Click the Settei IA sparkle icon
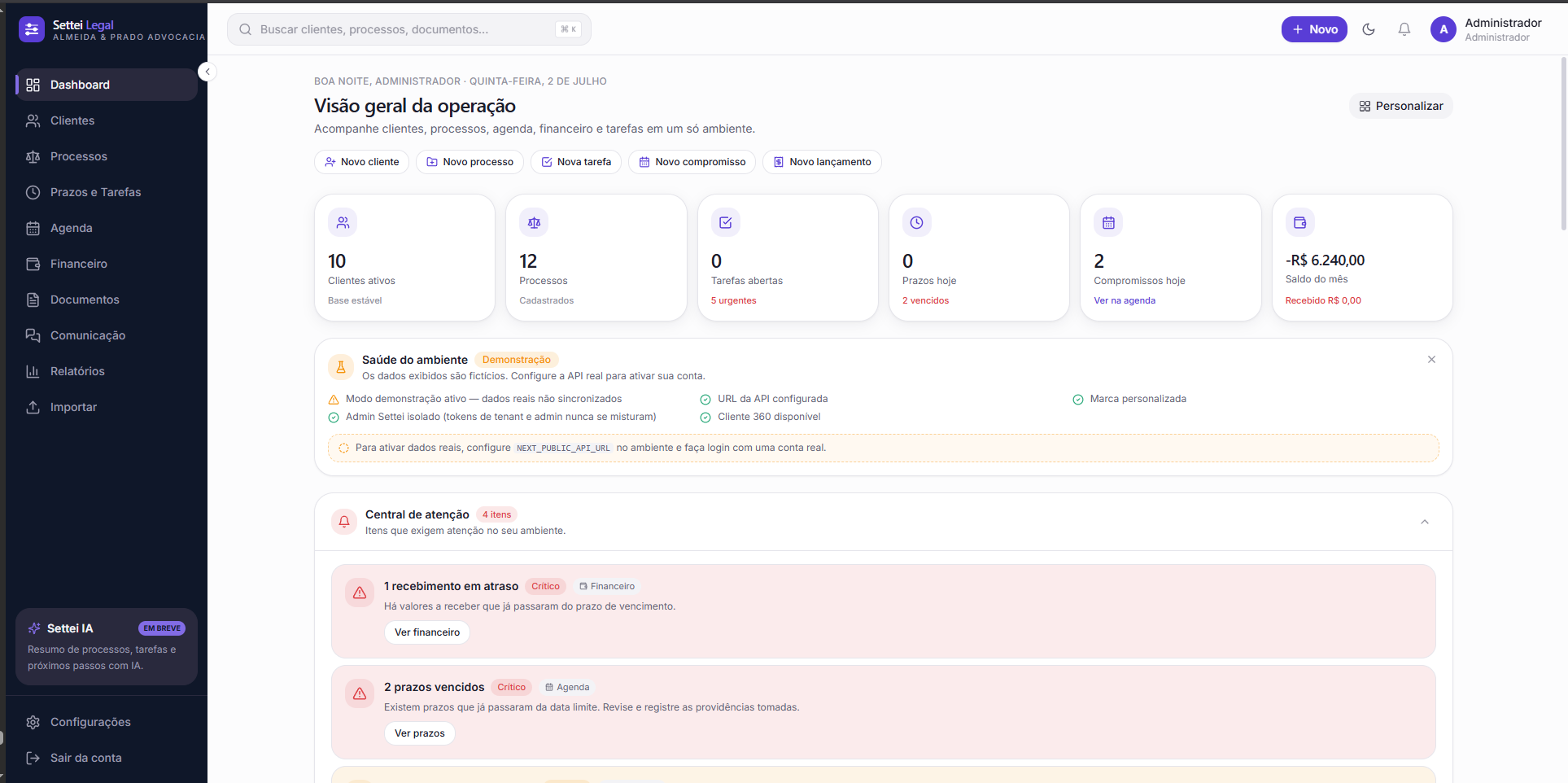The height and width of the screenshot is (783, 1568). click(x=34, y=628)
